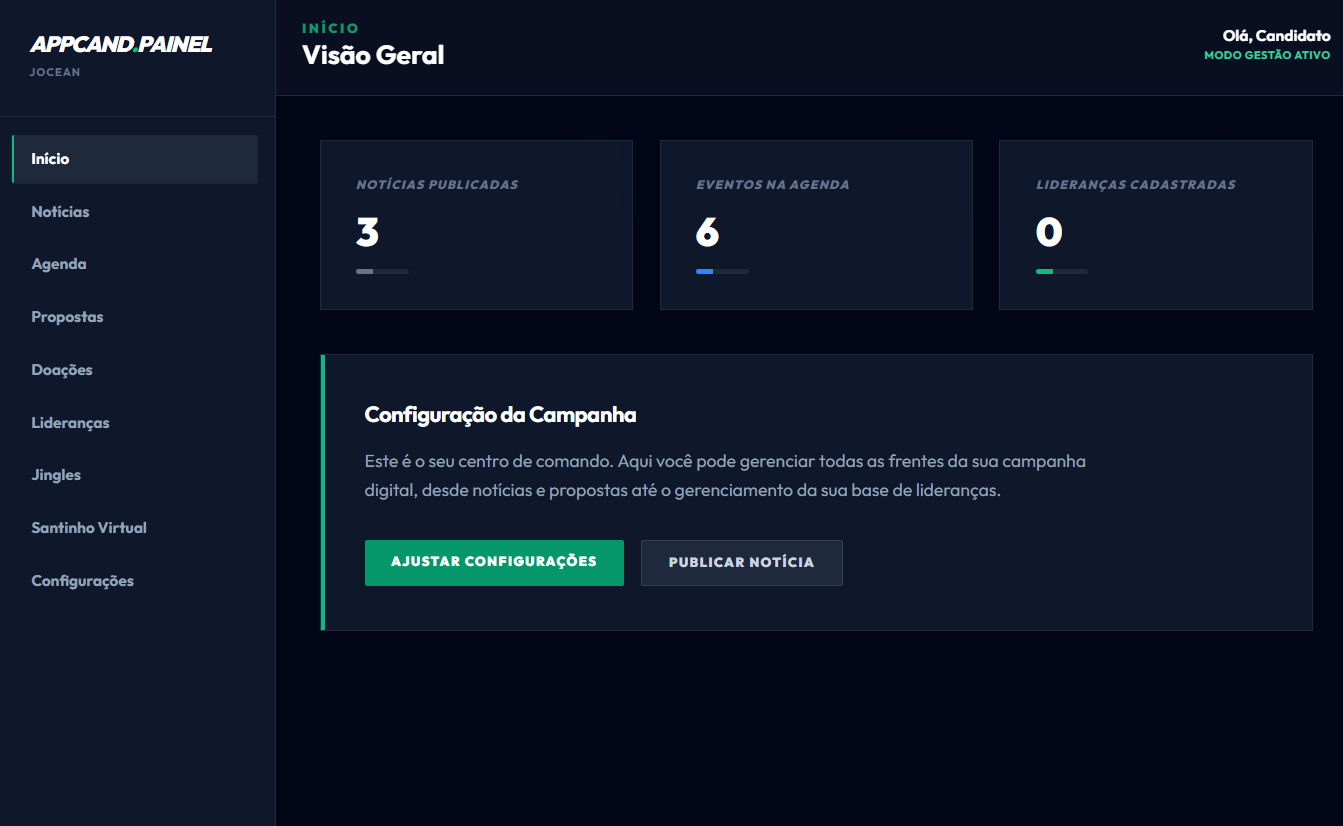
Task: Open the Santinho Virtual section
Action: [x=89, y=527]
